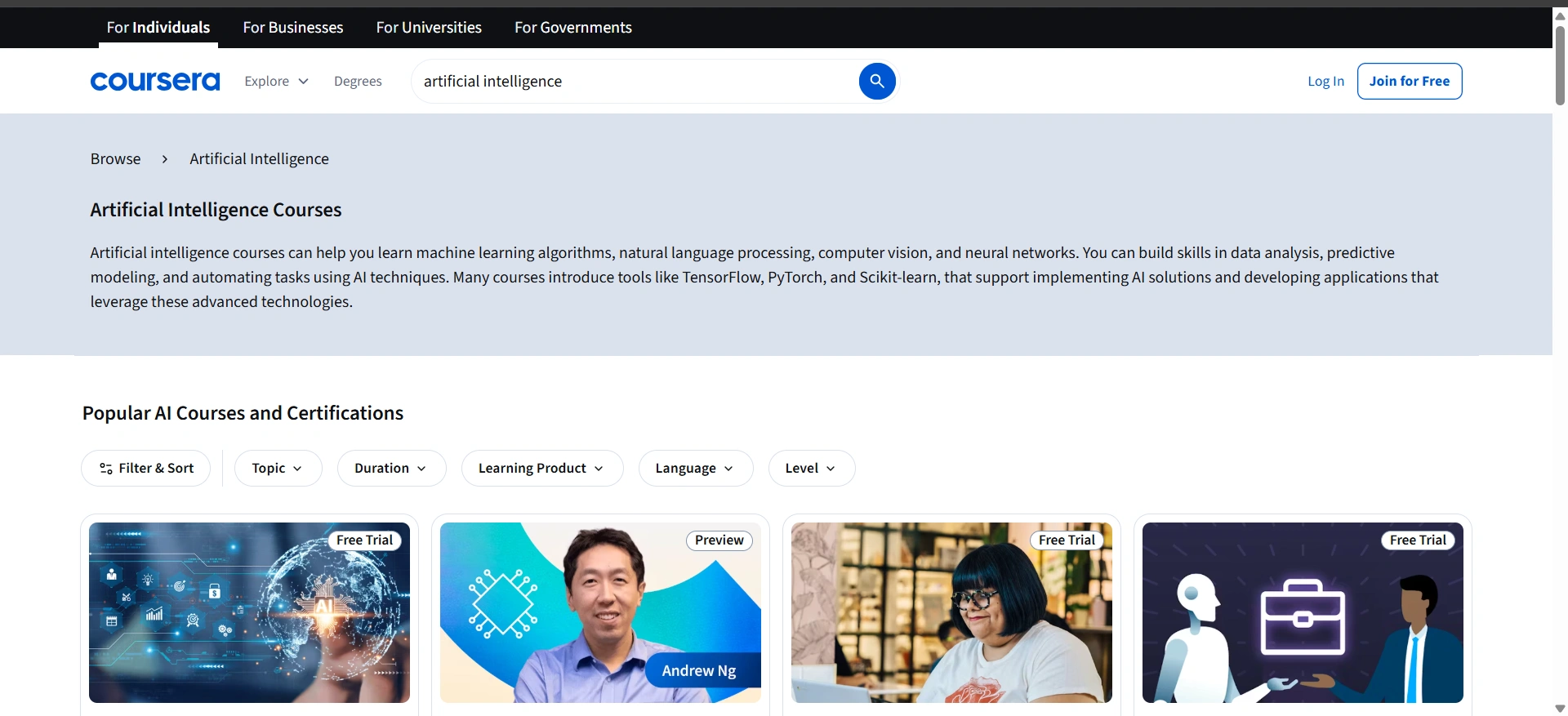Switch to For Governments tab
1568x716 pixels.
[573, 27]
